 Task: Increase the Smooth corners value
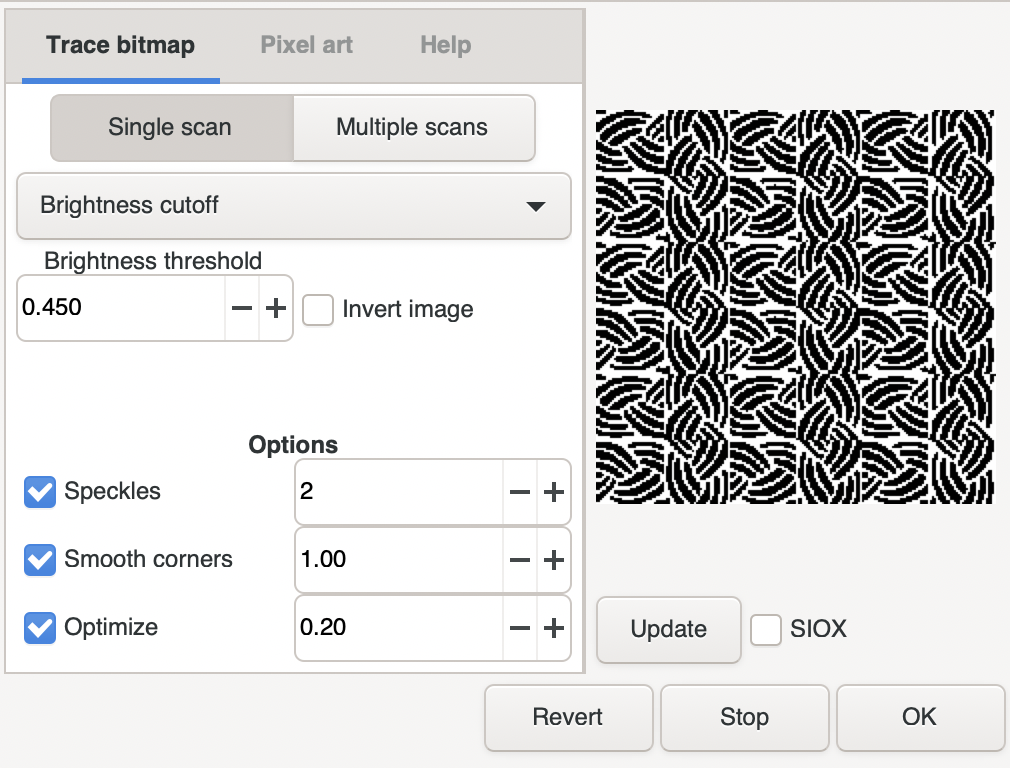click(554, 560)
